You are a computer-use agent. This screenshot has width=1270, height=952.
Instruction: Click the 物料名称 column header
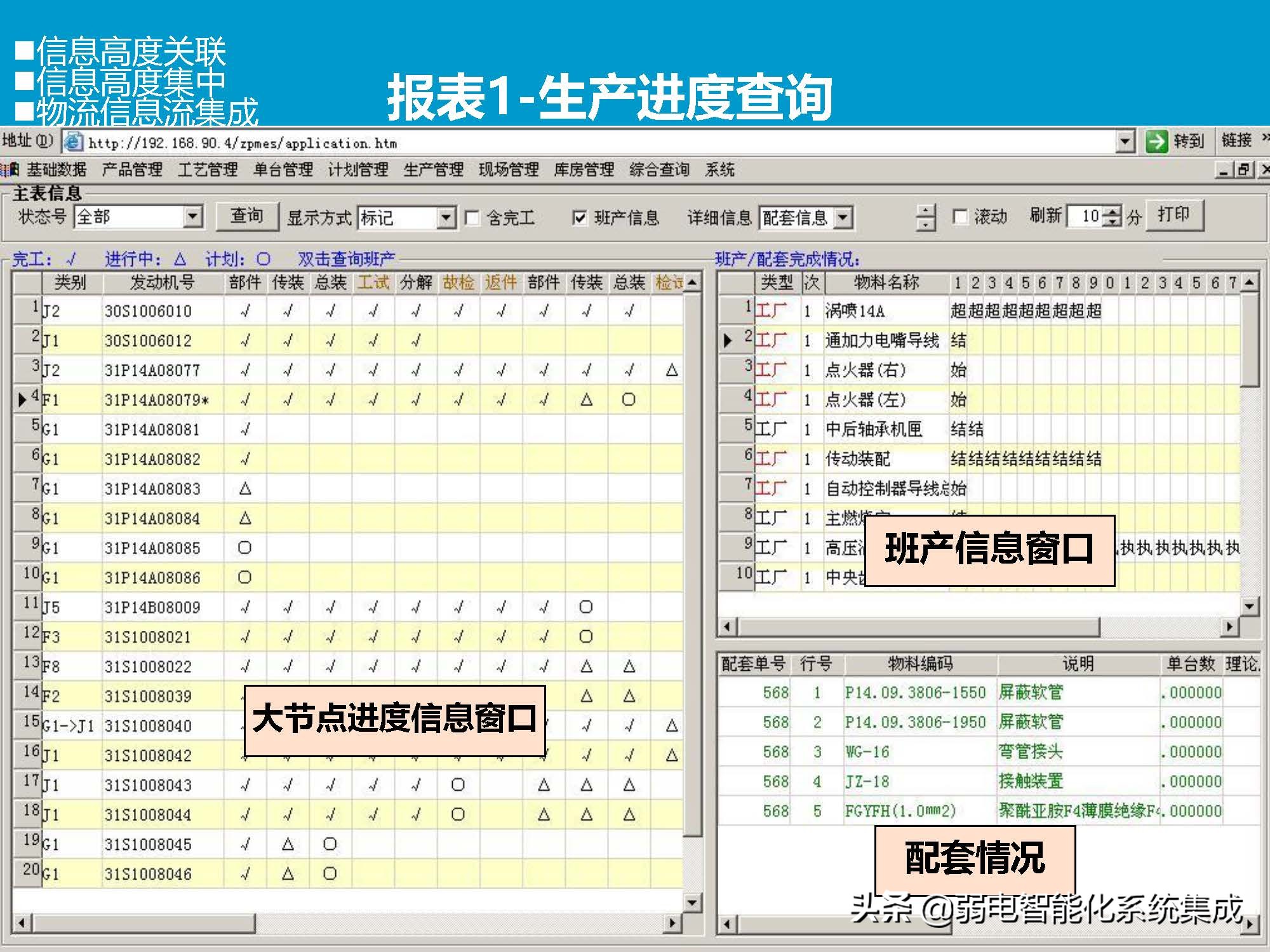click(x=886, y=282)
